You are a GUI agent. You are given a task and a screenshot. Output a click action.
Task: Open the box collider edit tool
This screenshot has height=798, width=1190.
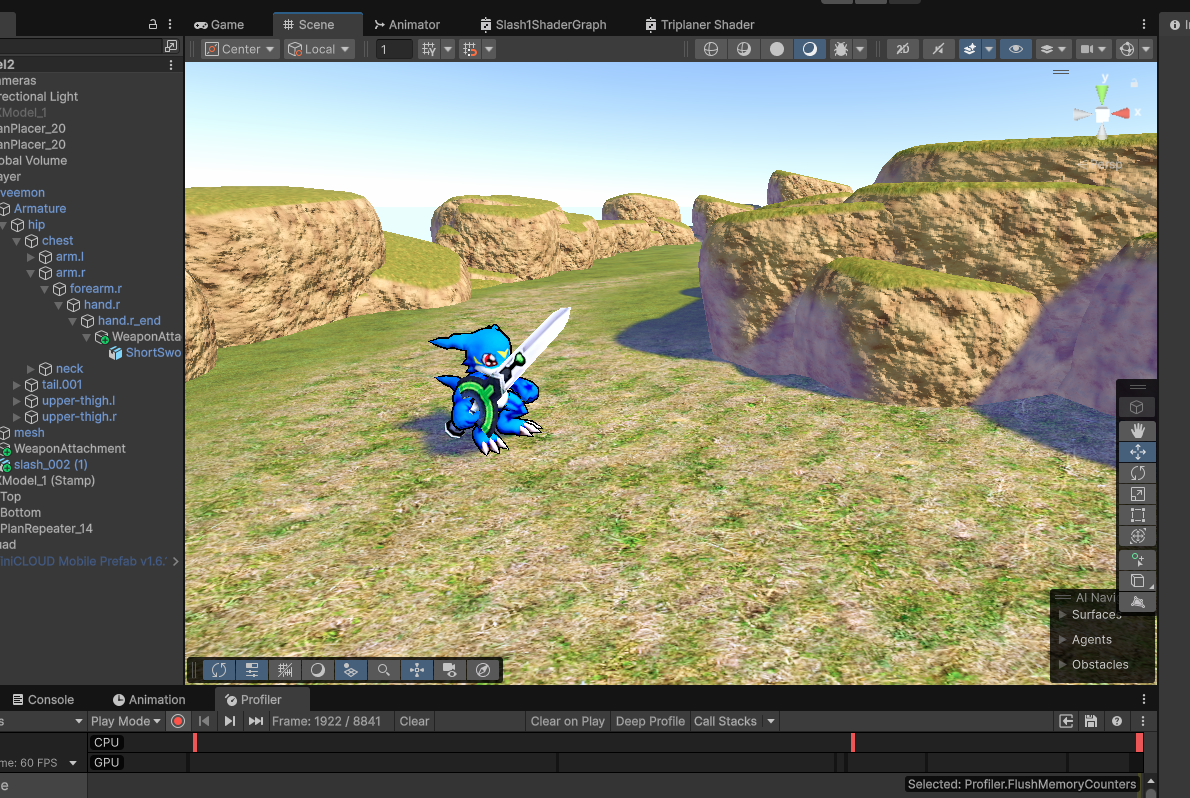[1137, 581]
